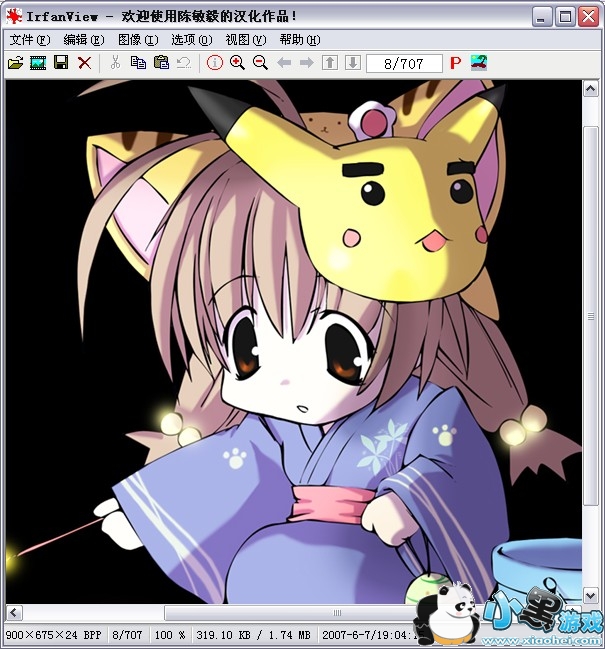
Task: Click the 100 % zoom status entry
Action: click(170, 635)
